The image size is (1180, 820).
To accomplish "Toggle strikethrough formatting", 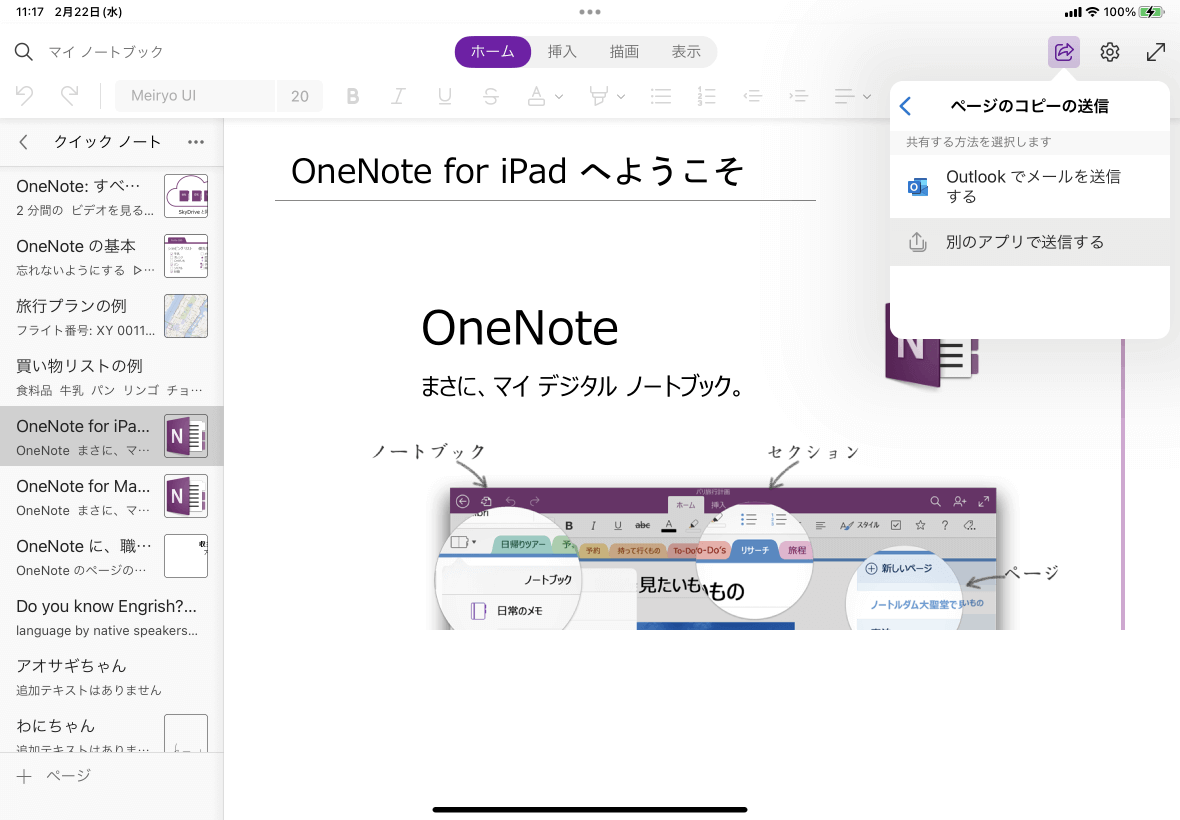I will click(x=491, y=96).
